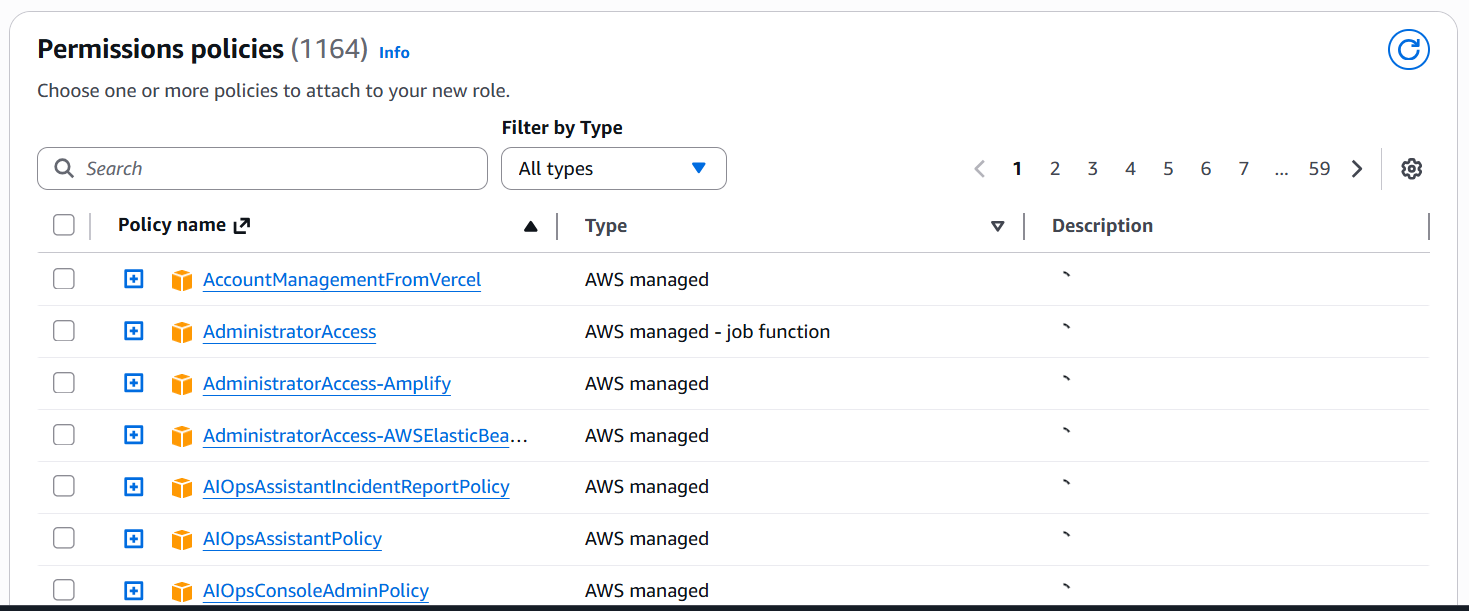Screen dimensions: 1469x611
Task: Select all policies with header checkbox
Action: tap(64, 225)
